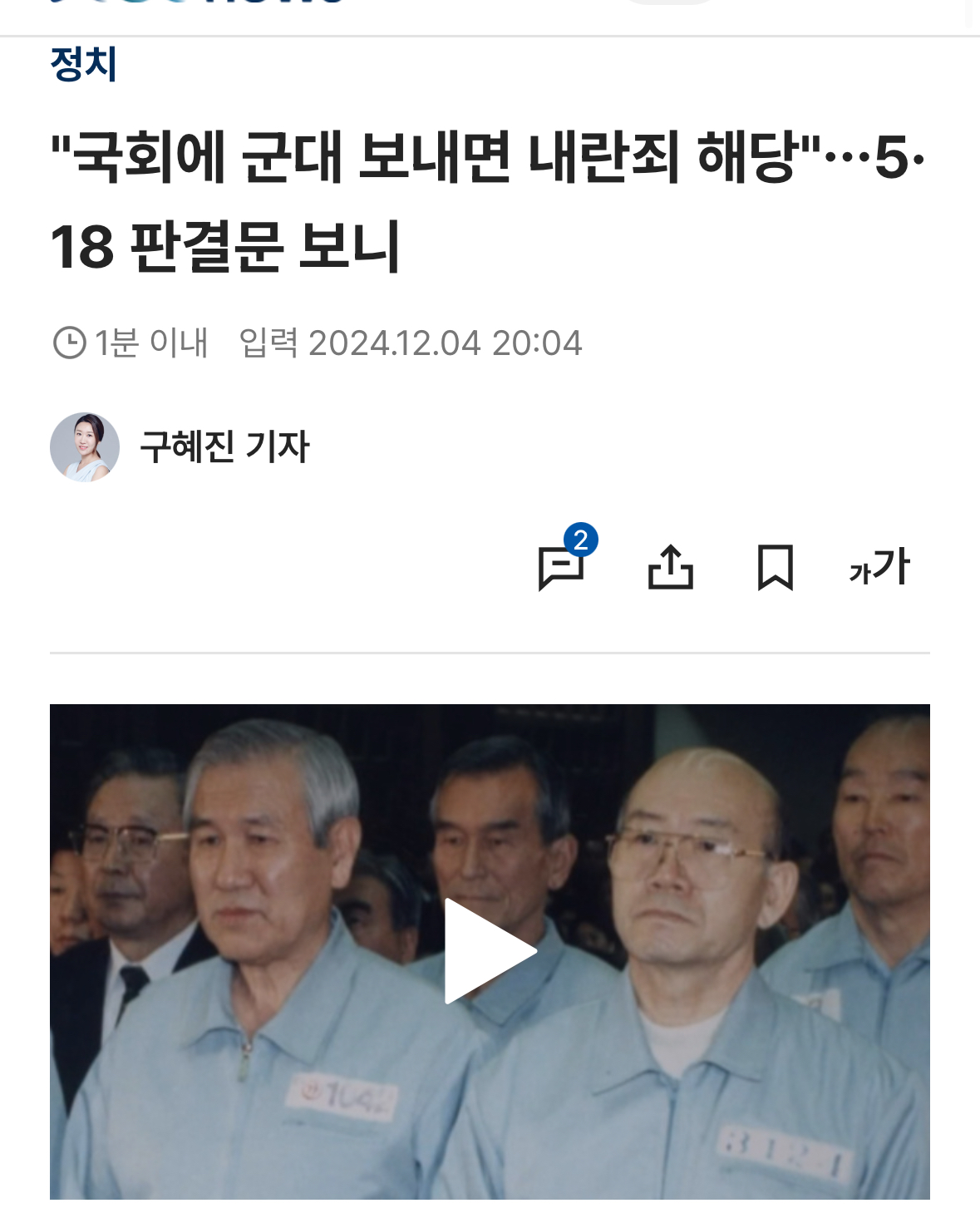Viewport: 980px width, 1213px height.
Task: Click the 2024.12.04 20:04 timestamp
Action: tap(446, 343)
